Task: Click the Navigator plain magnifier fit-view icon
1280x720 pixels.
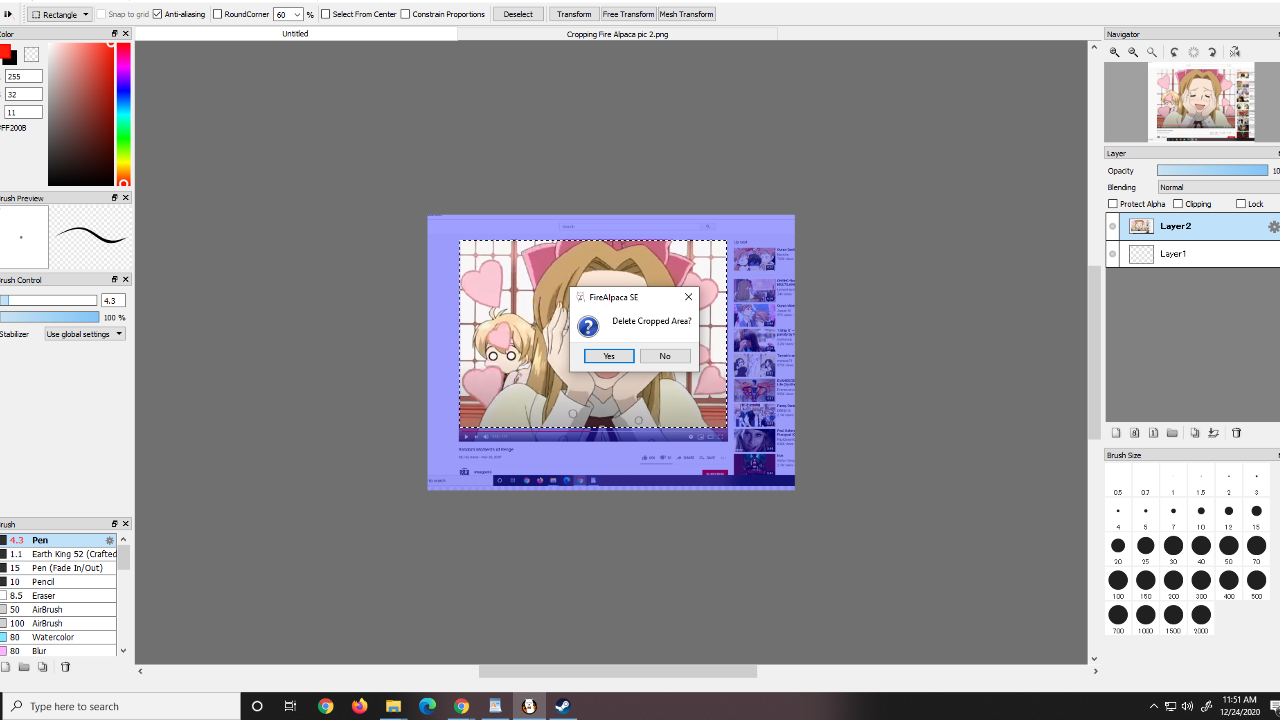Action: point(1152,52)
